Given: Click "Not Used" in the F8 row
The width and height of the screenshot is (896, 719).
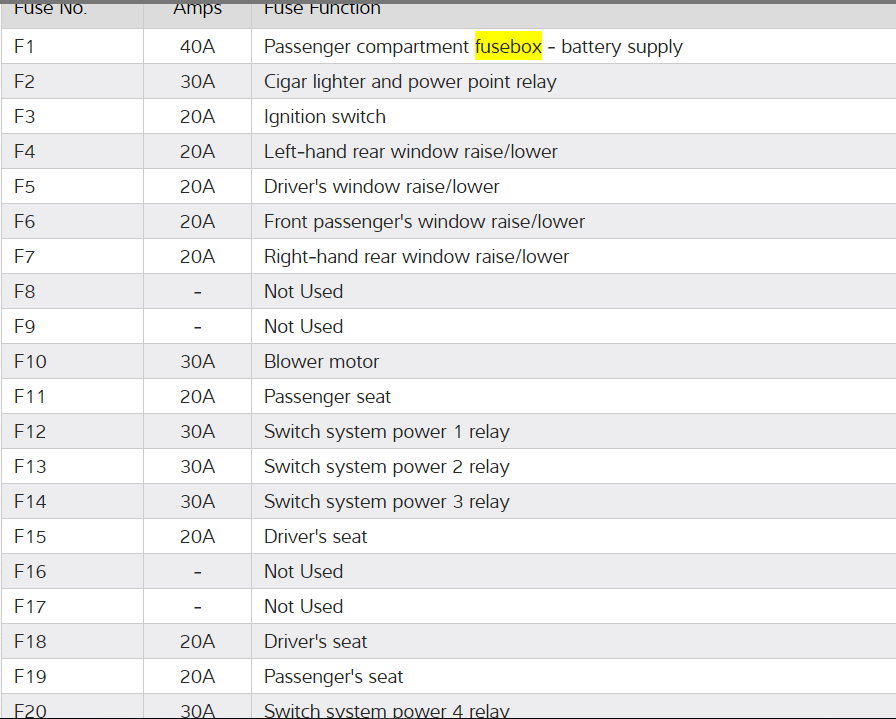Looking at the screenshot, I should (x=303, y=292).
